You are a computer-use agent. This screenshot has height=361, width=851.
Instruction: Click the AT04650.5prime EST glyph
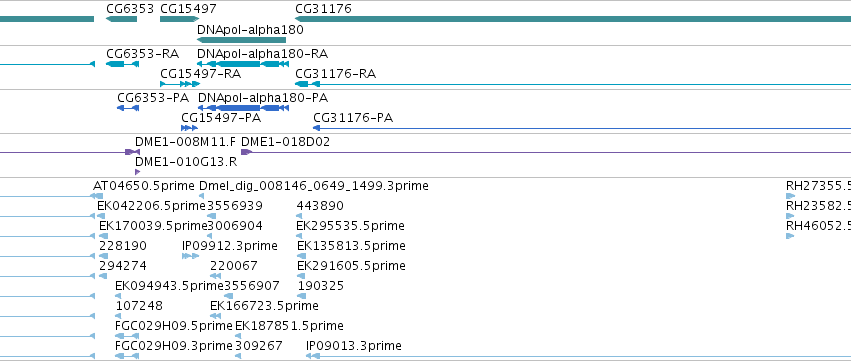[x=98, y=196]
